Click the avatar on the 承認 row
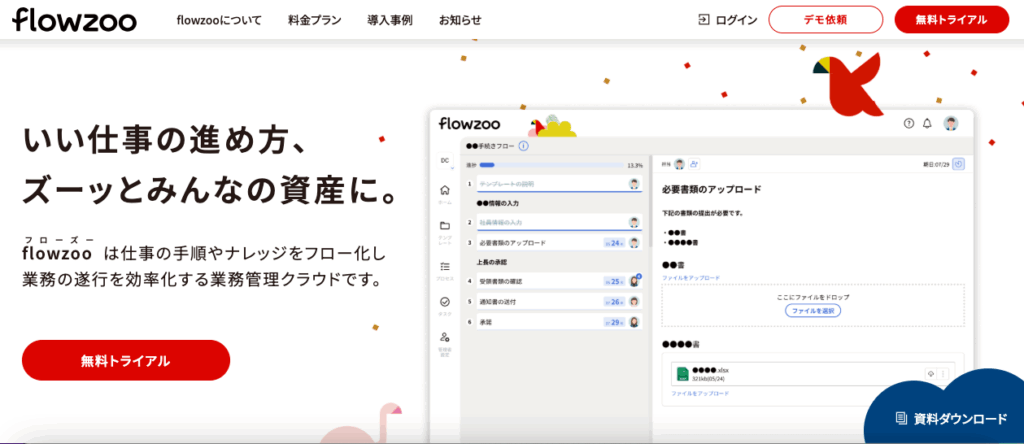 (x=633, y=322)
